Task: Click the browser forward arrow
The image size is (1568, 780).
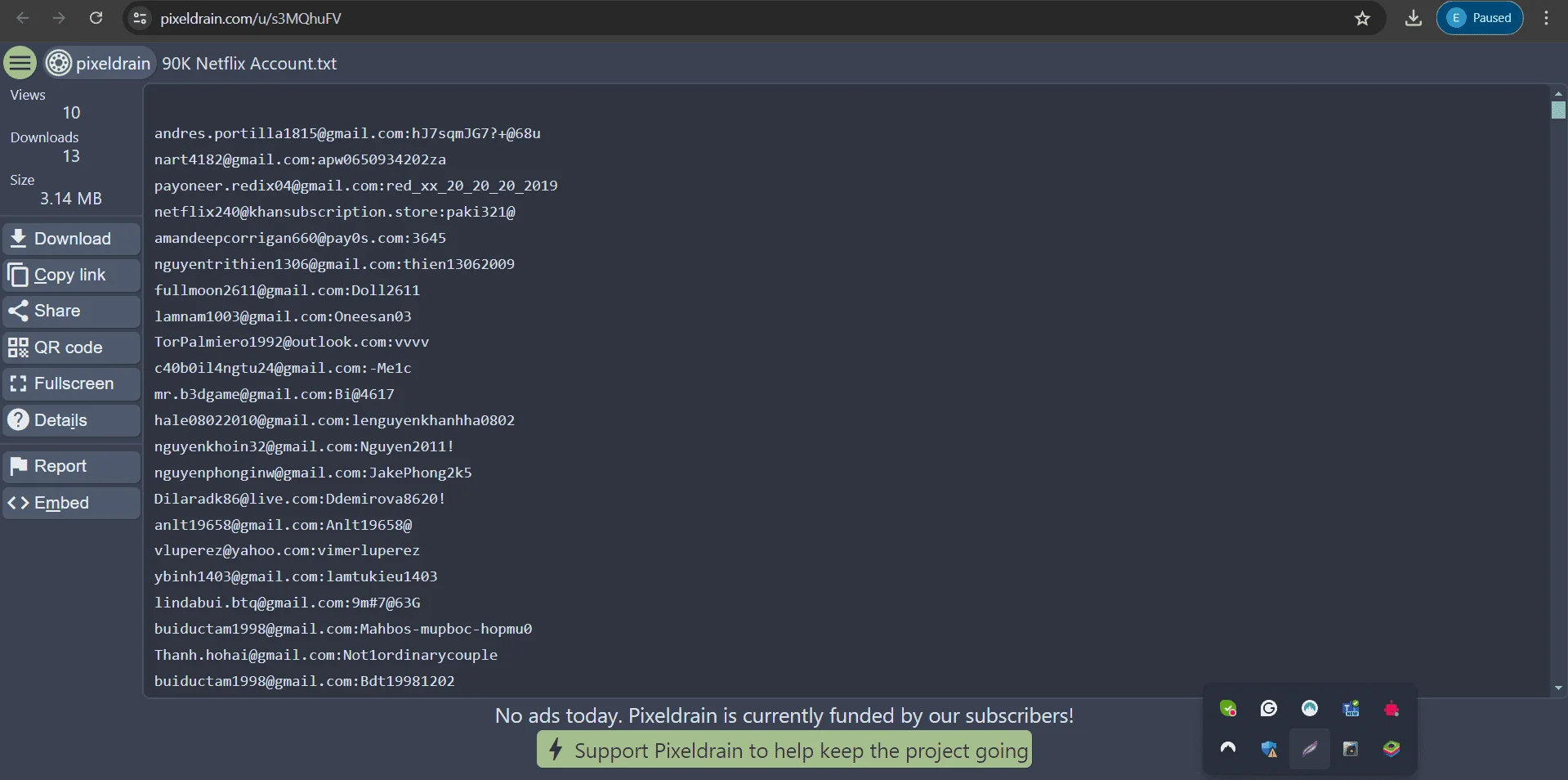Action: pos(59,18)
